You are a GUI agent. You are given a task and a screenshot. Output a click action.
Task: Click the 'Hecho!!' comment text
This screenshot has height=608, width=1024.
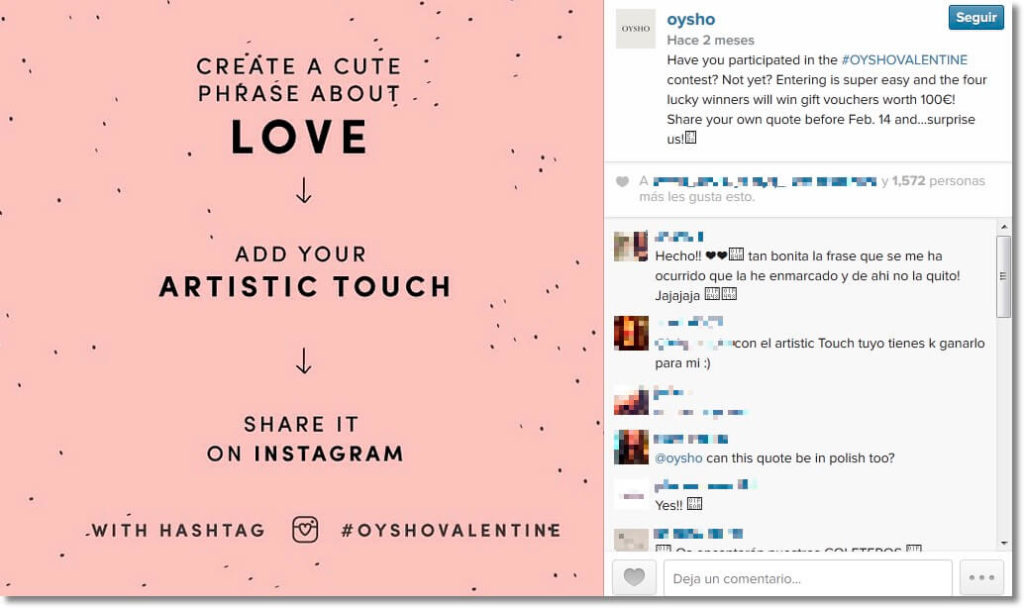(807, 275)
